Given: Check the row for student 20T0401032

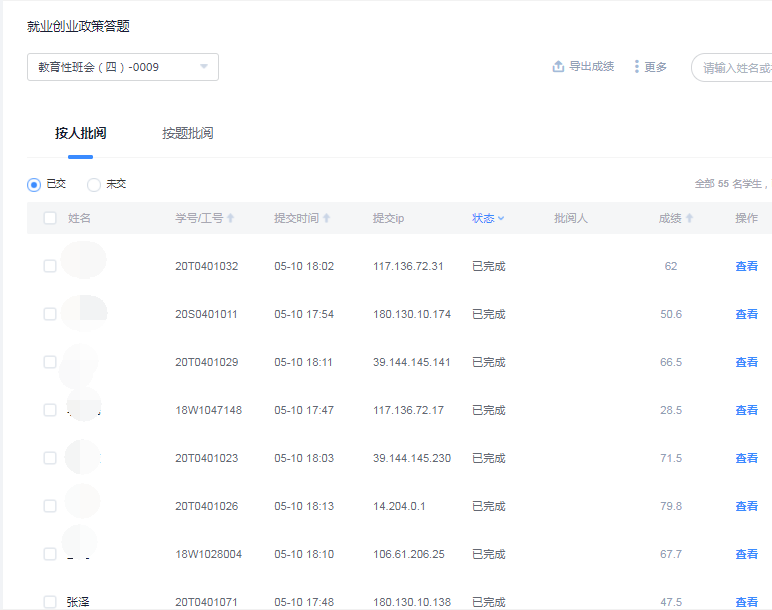Looking at the screenshot, I should (50, 266).
